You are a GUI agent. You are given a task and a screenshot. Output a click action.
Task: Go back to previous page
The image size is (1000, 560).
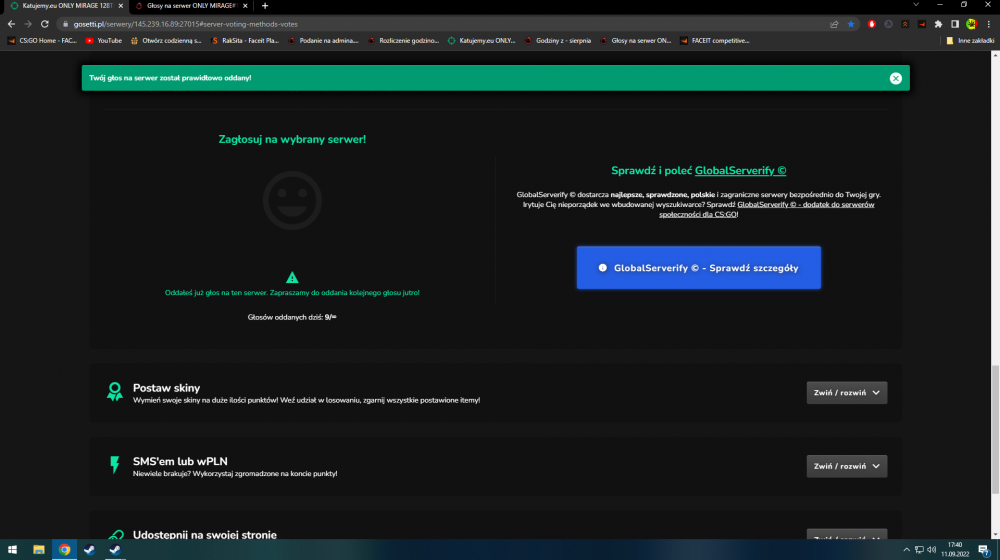click(x=11, y=24)
